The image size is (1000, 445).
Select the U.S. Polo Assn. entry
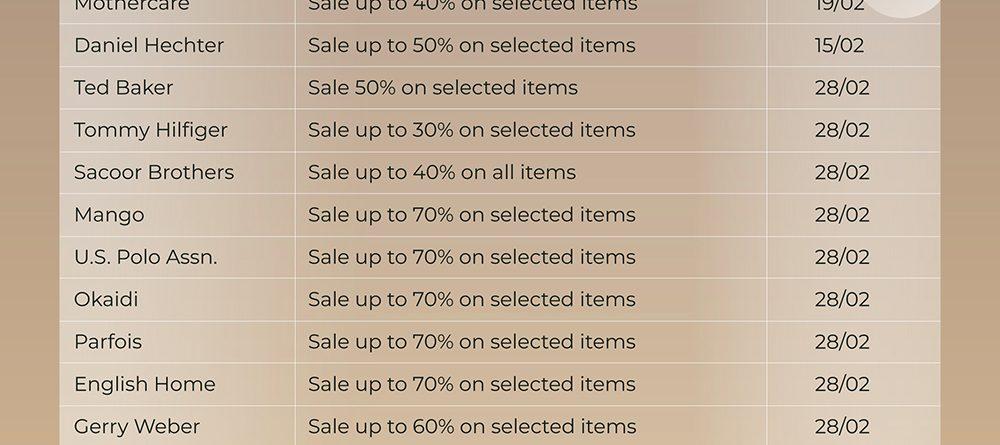pos(145,257)
